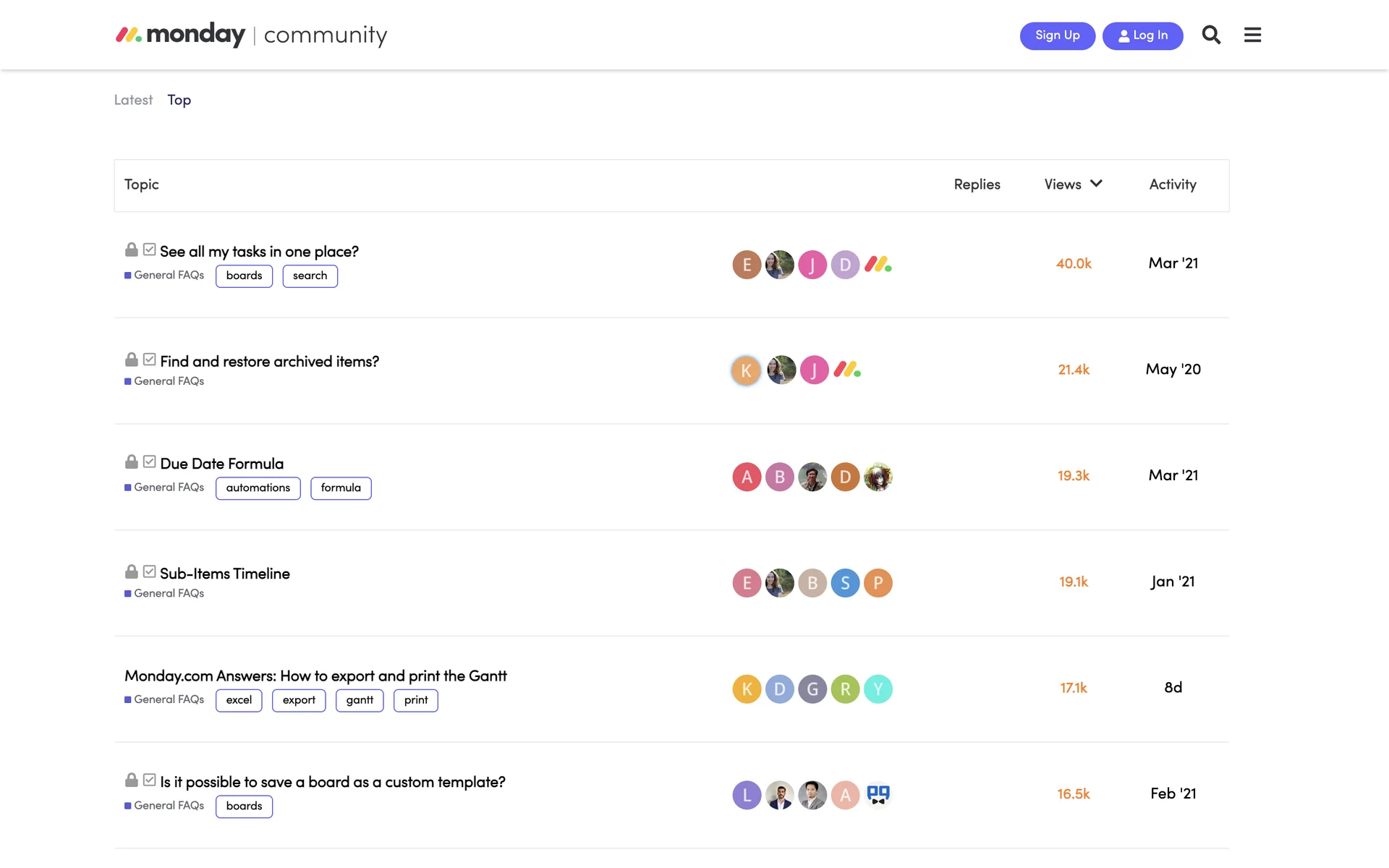Click solved checkbox icon beside 'Sub-Items Timeline'
The height and width of the screenshot is (868, 1389).
(150, 571)
